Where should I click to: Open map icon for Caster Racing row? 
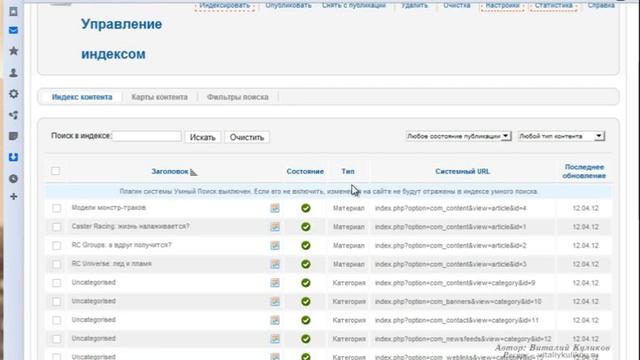click(275, 227)
